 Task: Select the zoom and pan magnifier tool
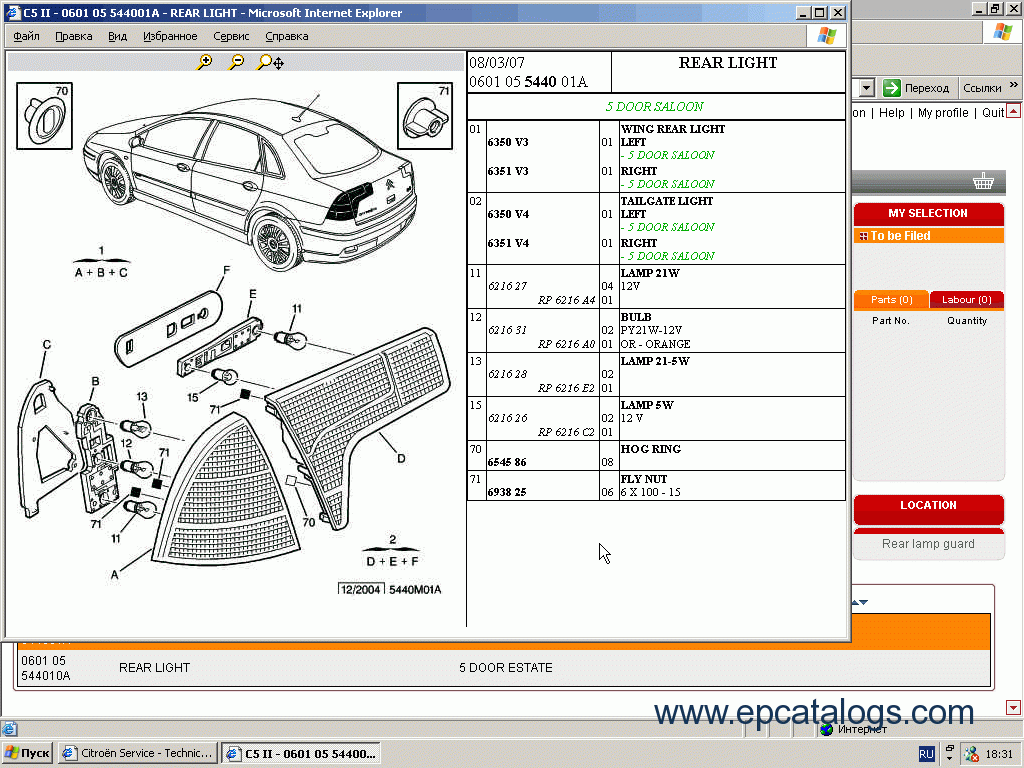coord(270,62)
